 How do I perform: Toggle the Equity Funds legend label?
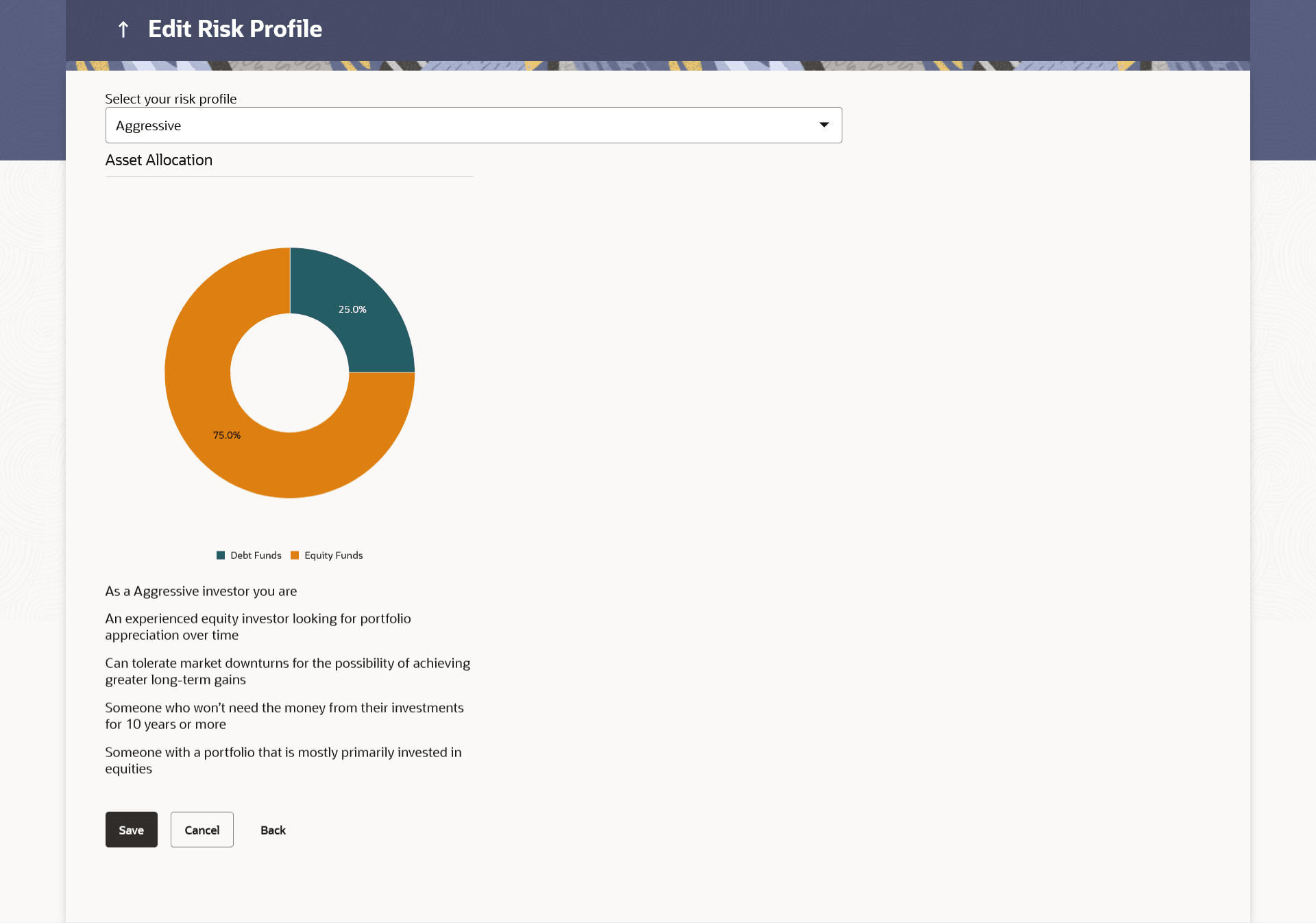pos(333,555)
